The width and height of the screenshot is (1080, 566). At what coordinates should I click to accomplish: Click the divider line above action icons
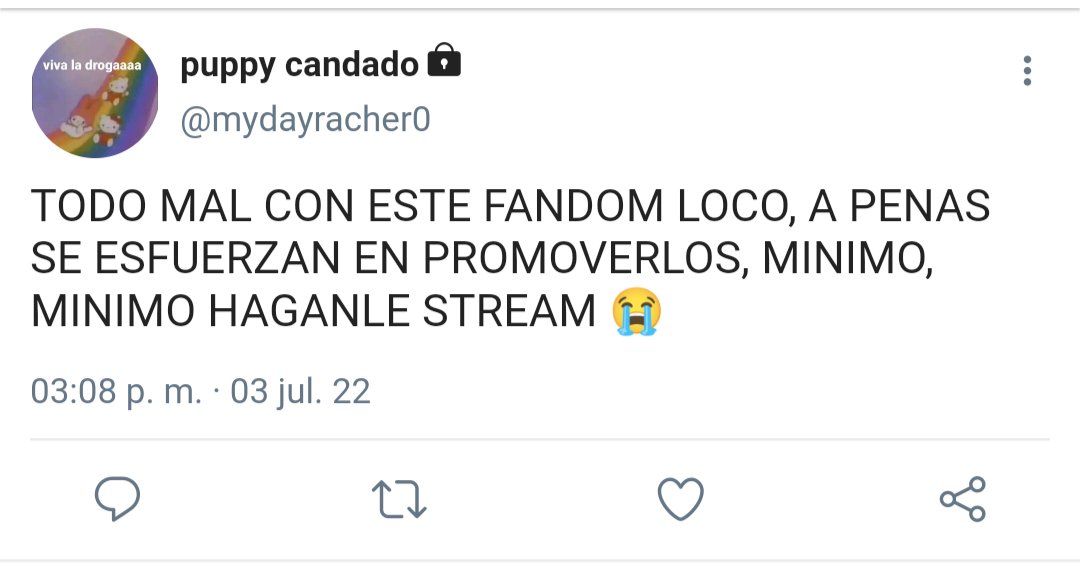point(540,439)
